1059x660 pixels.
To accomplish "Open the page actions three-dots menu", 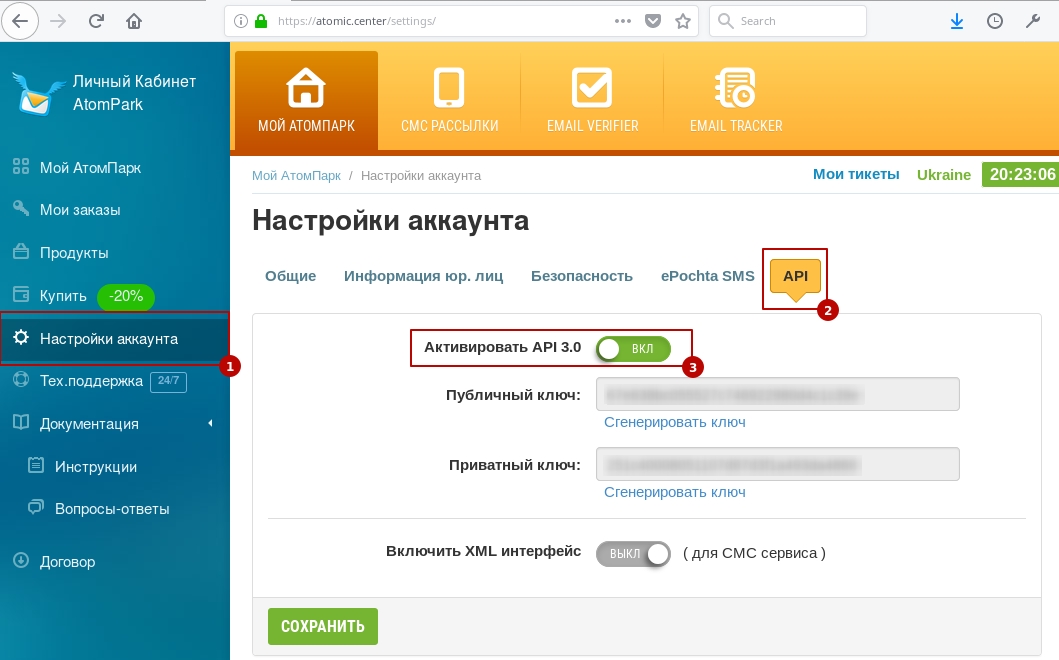I will click(x=623, y=21).
